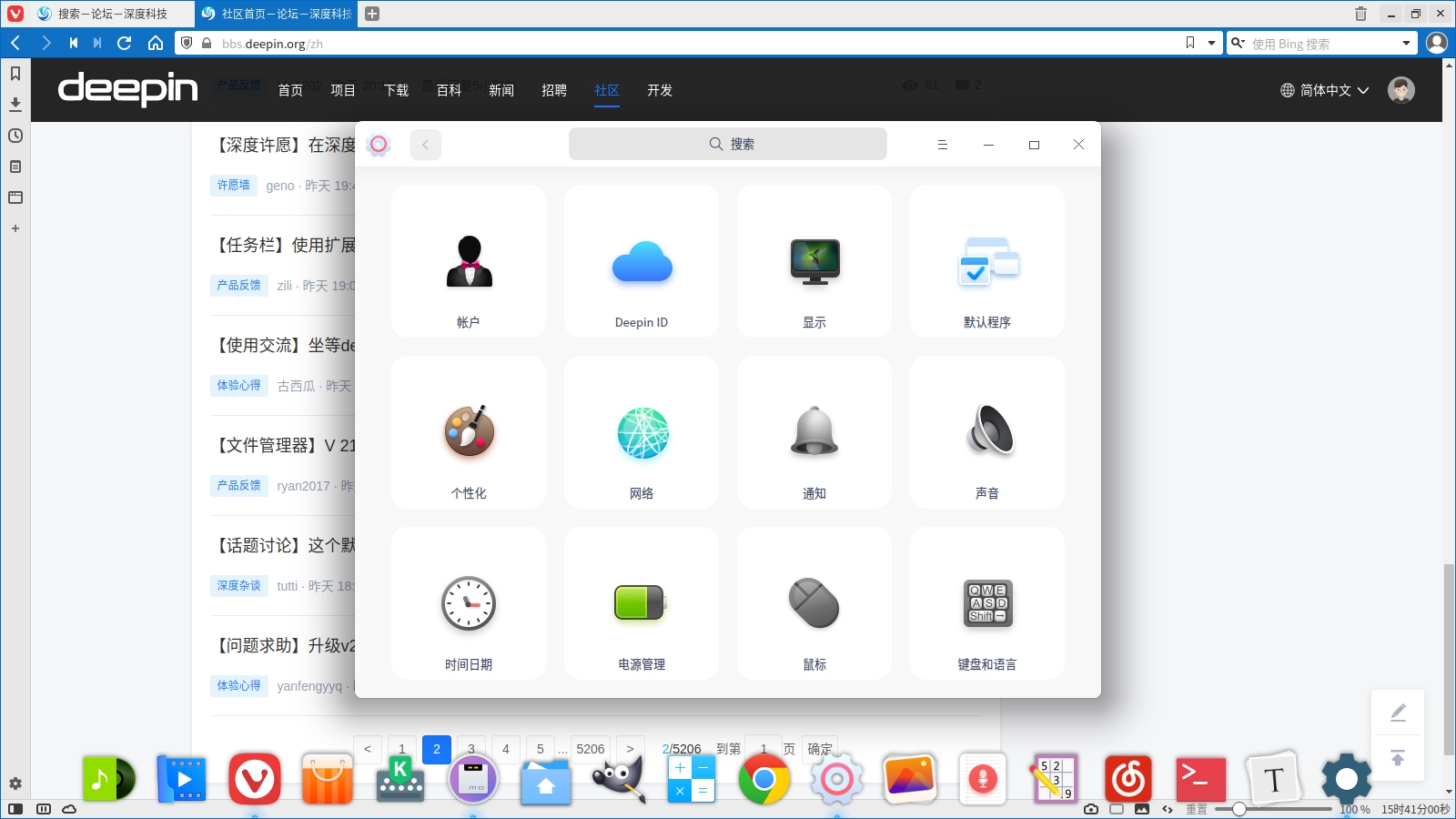Open the 帐户 accounts module in Control Center
The image size is (1456, 819).
click(x=469, y=261)
